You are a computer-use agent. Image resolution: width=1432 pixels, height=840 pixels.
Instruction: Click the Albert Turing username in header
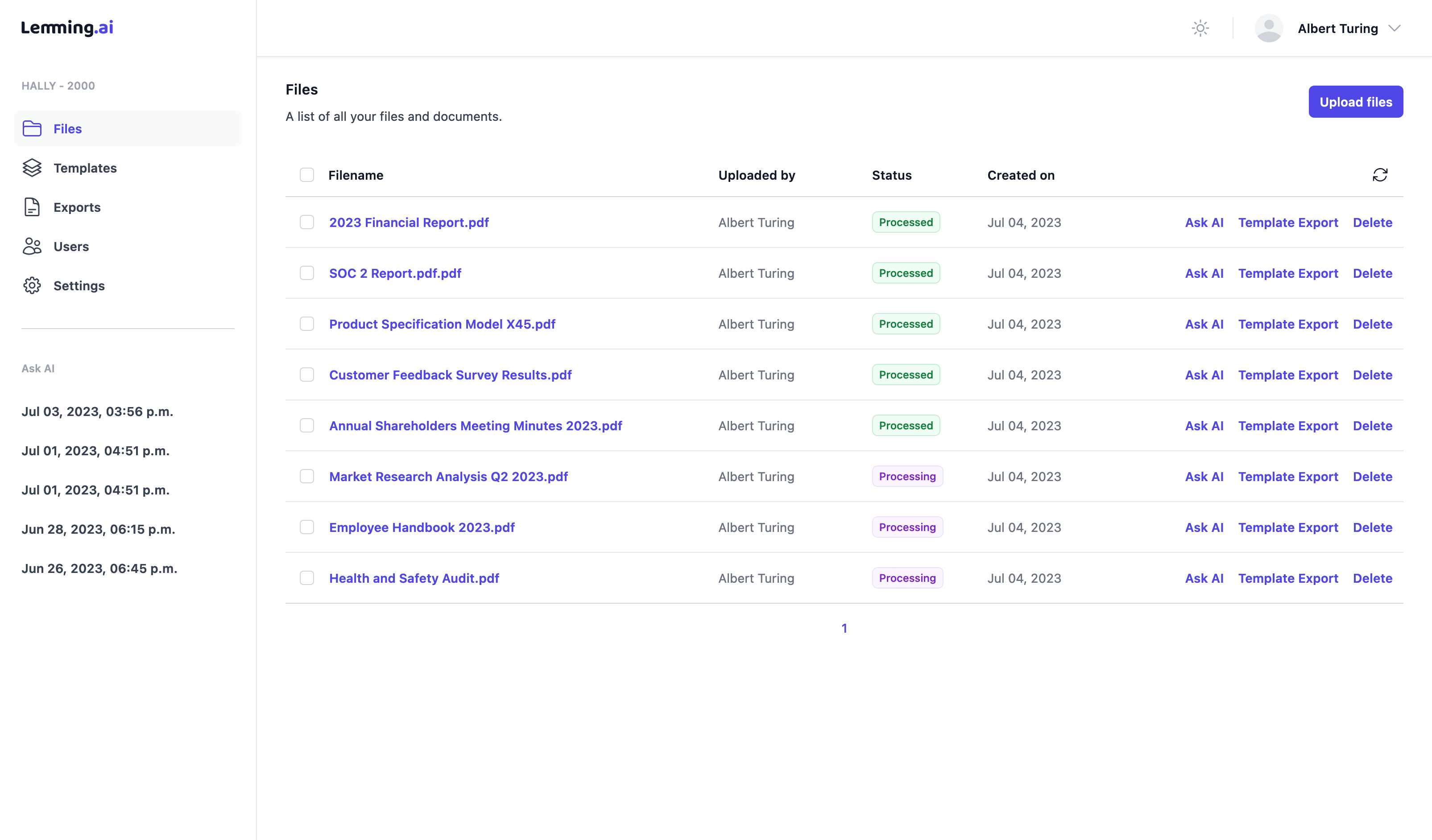1338,29
